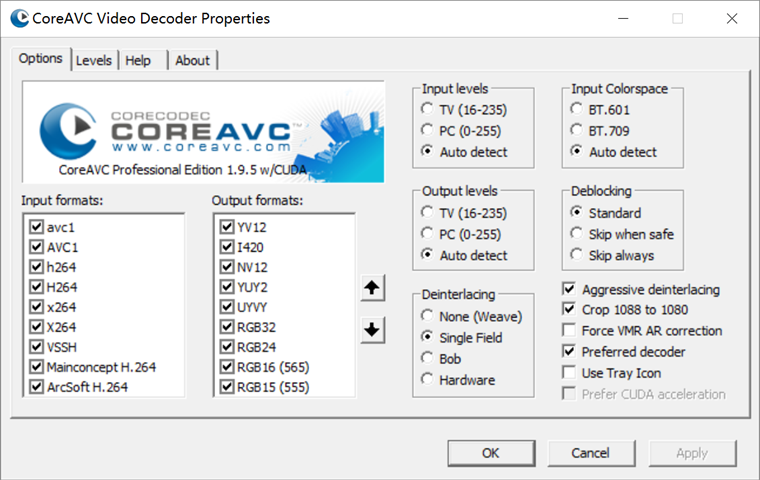Click the move down arrow button

click(372, 329)
